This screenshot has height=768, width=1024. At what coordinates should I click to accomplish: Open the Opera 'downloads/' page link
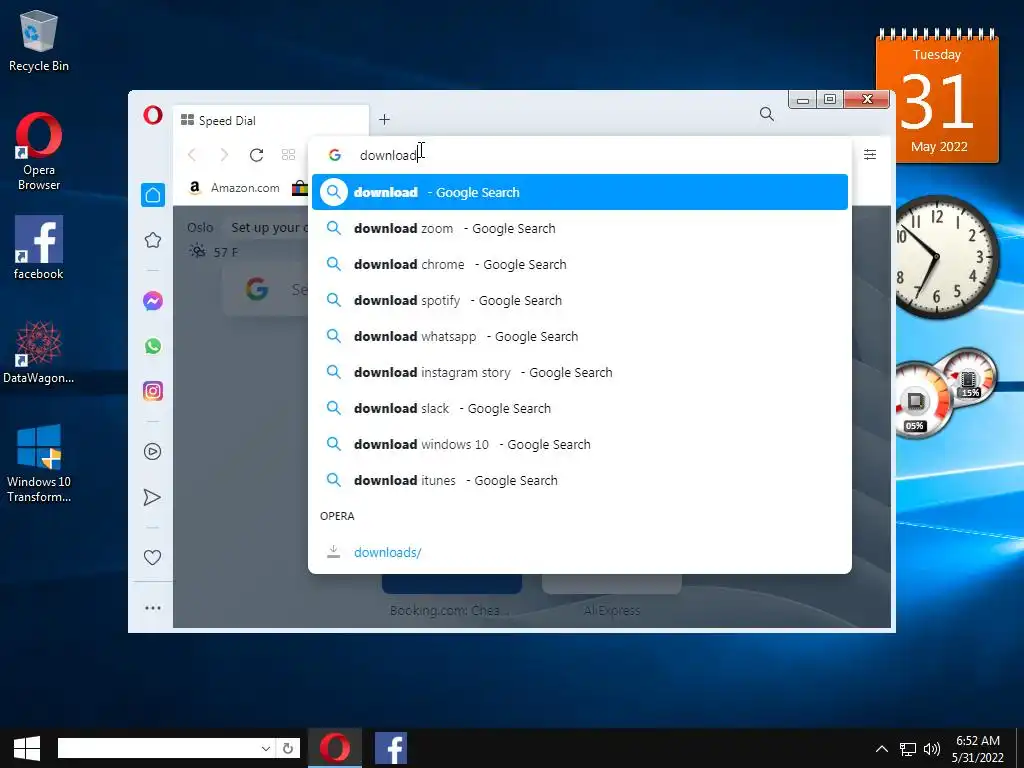pyautogui.click(x=387, y=552)
